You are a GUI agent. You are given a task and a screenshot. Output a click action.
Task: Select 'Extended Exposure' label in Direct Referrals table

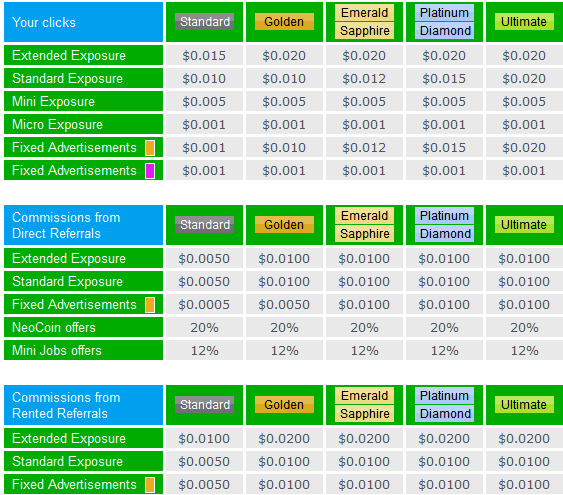[x=69, y=259]
